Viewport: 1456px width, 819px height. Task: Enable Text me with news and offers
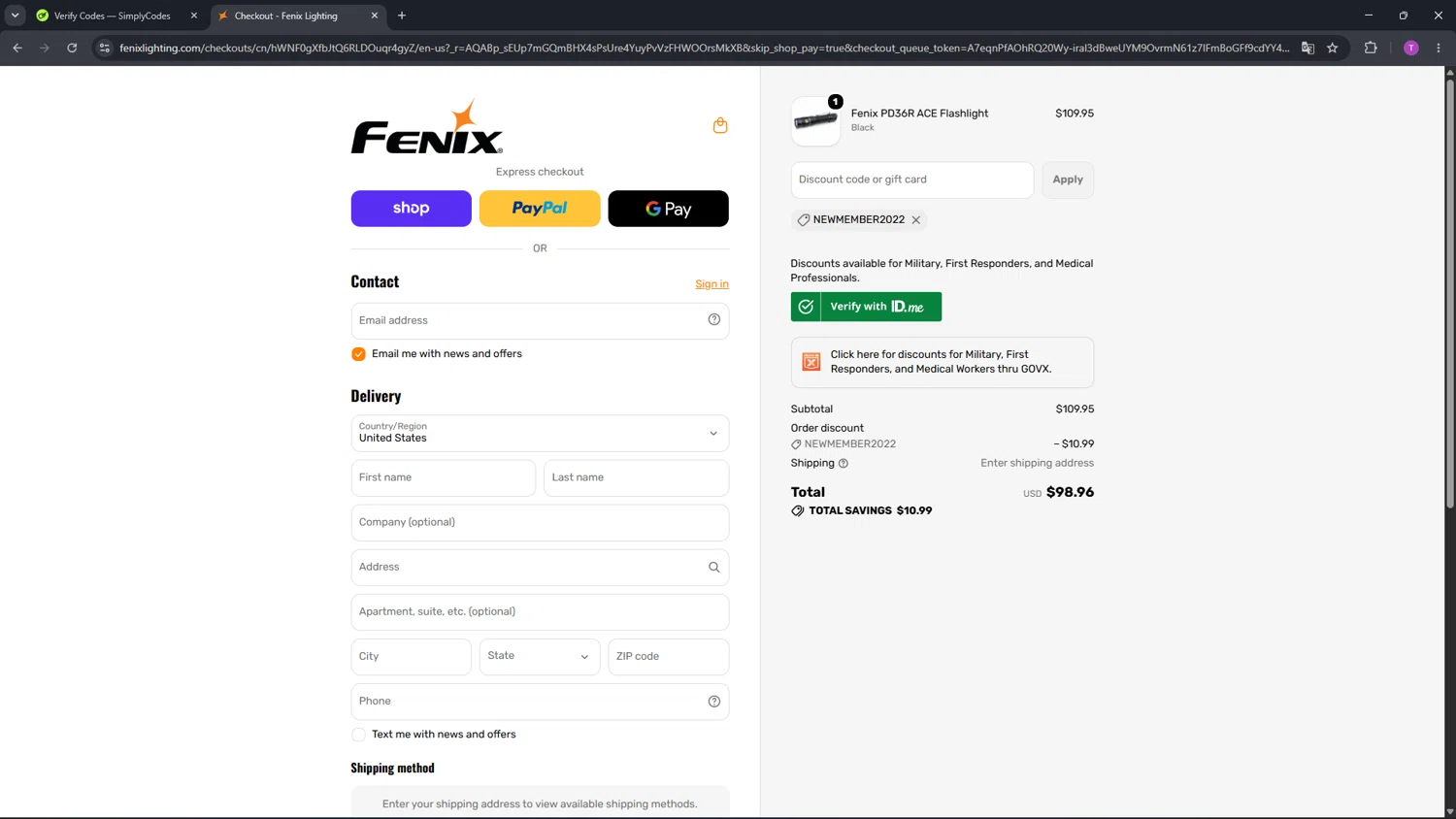(358, 735)
